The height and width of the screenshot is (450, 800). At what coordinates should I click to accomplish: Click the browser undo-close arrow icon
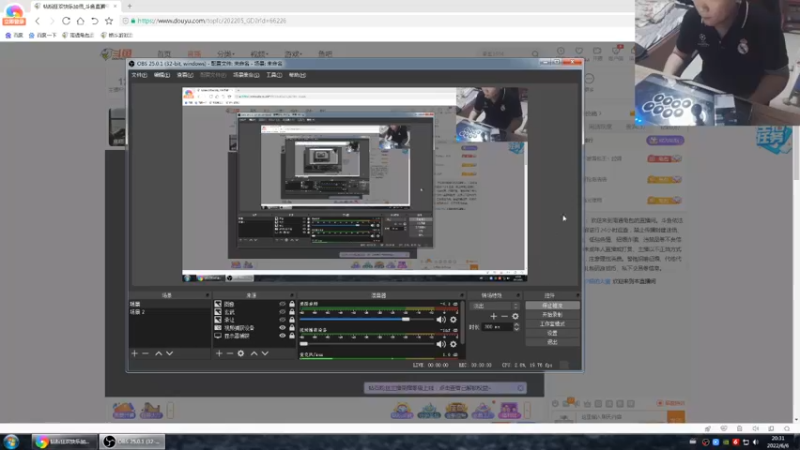95,21
